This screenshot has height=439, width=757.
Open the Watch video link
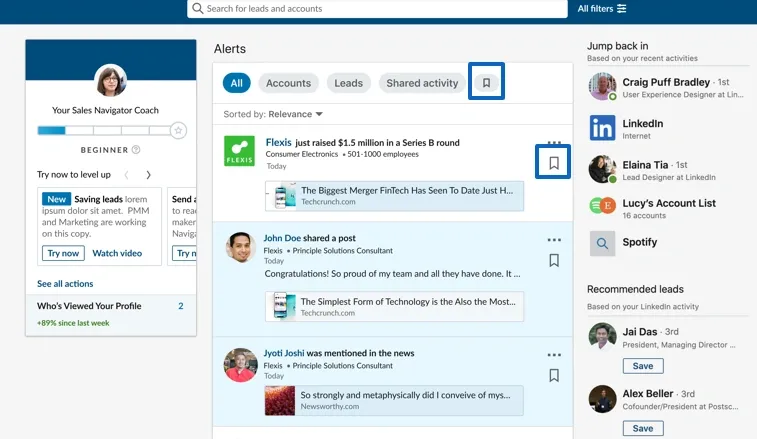(x=117, y=253)
